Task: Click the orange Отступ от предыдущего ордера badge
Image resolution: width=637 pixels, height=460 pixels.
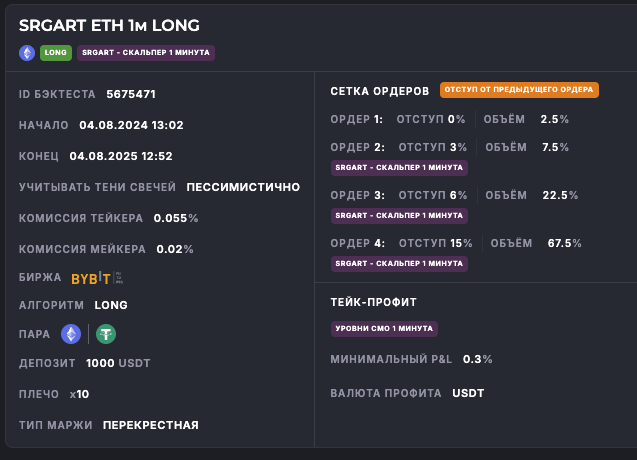Action: [x=519, y=90]
